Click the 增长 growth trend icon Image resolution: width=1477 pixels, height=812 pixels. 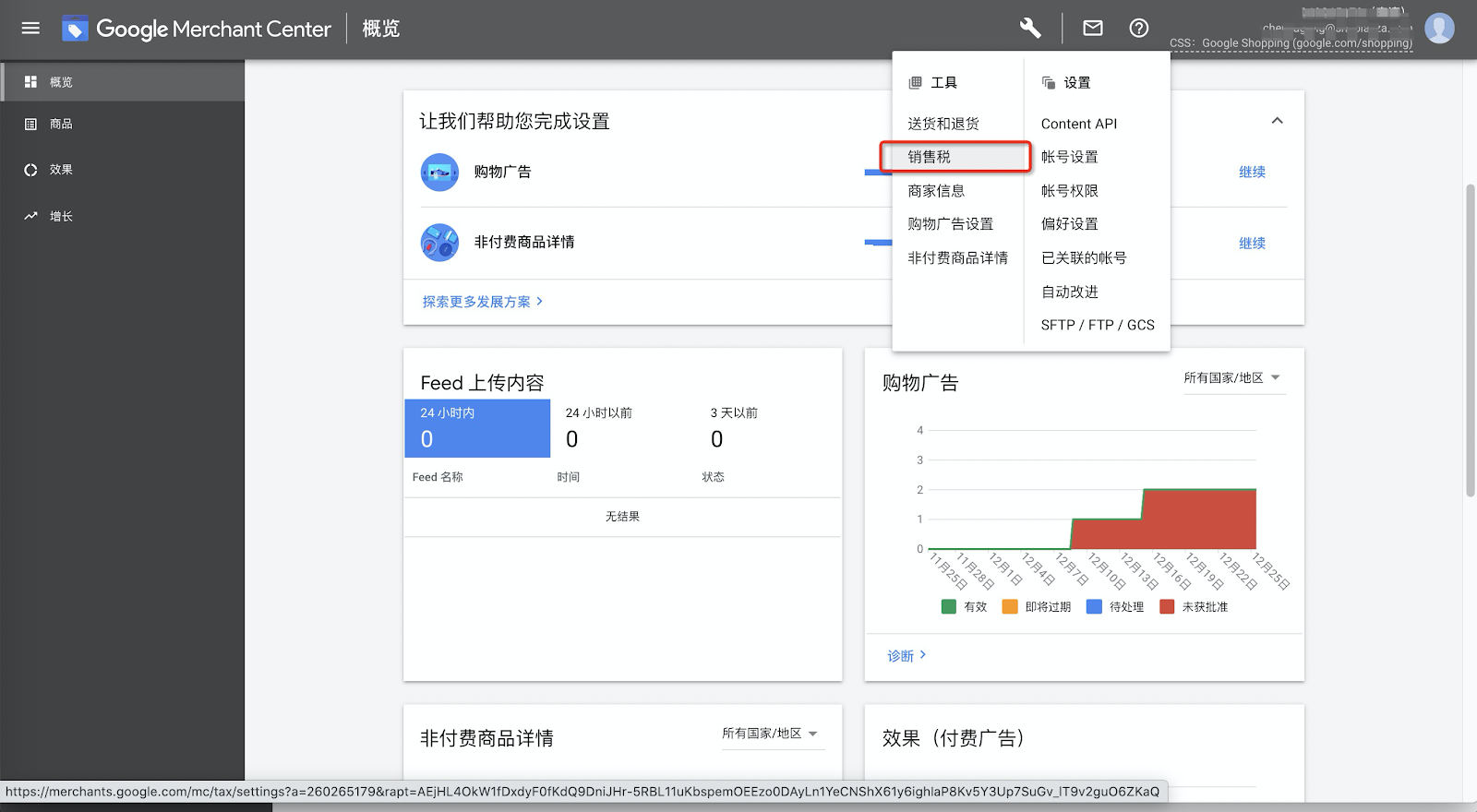click(x=30, y=216)
